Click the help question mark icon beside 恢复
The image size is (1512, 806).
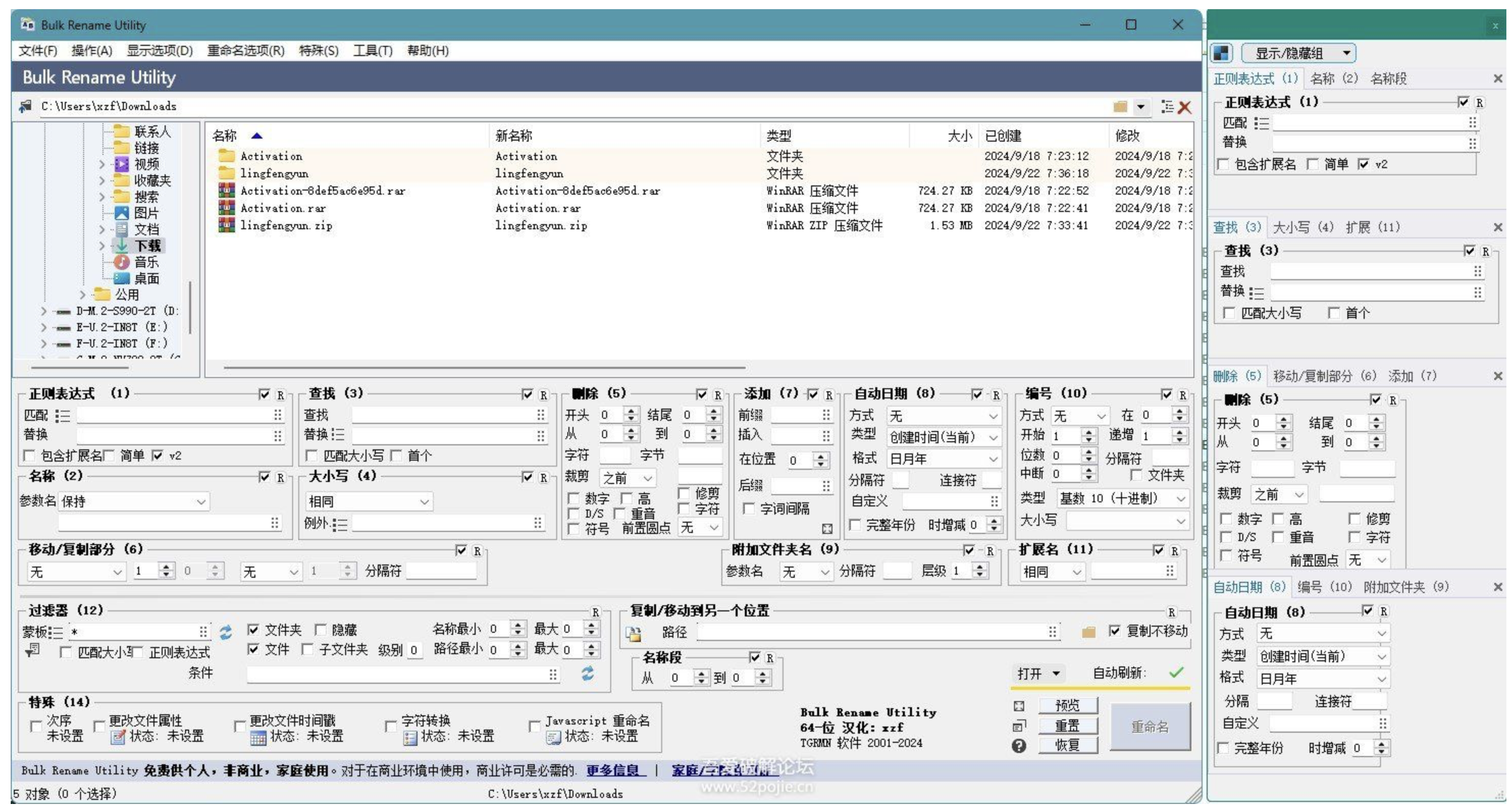[x=1019, y=745]
